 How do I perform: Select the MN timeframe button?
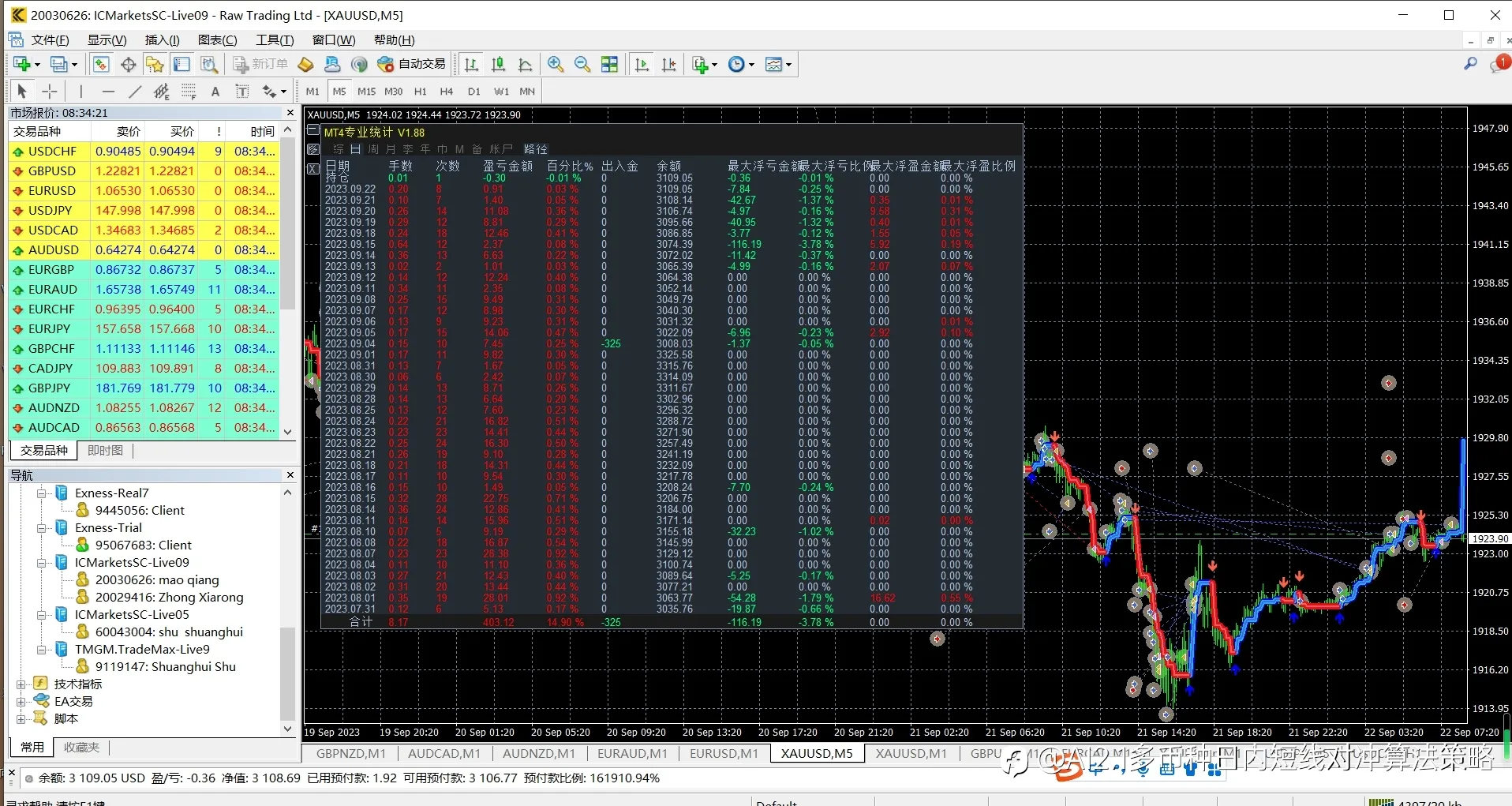pos(527,92)
